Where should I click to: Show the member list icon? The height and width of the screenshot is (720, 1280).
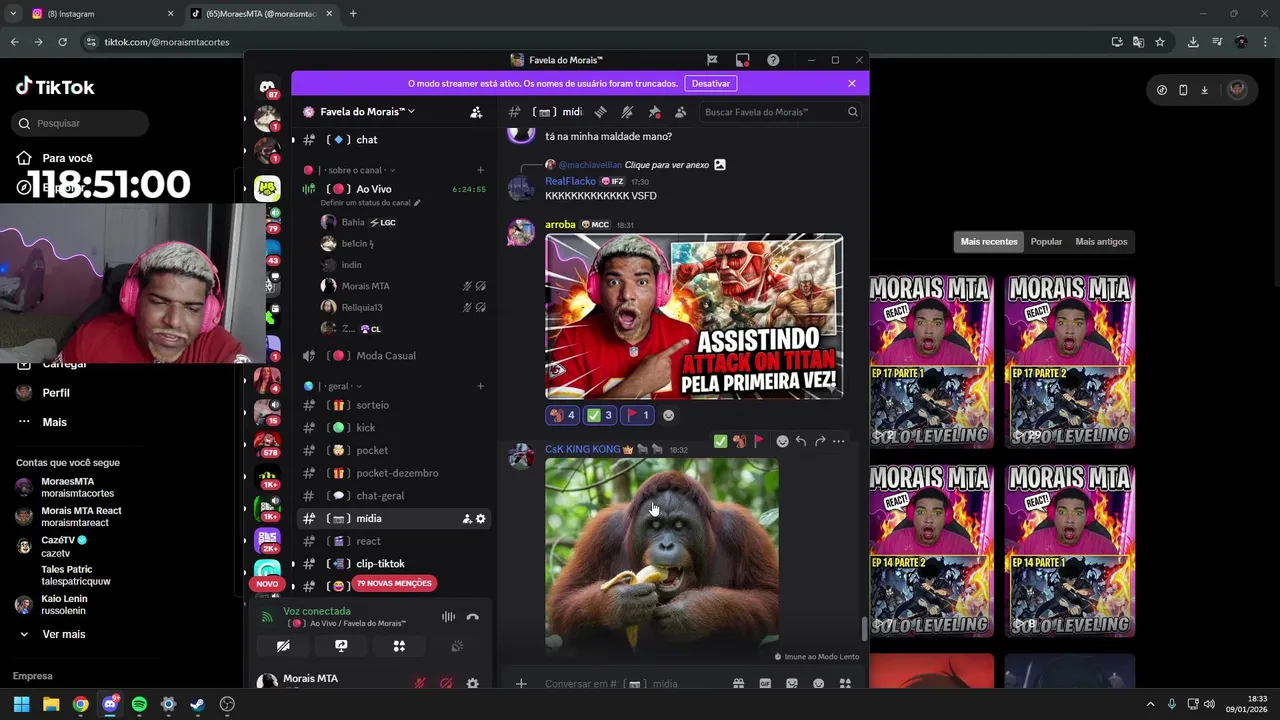681,112
